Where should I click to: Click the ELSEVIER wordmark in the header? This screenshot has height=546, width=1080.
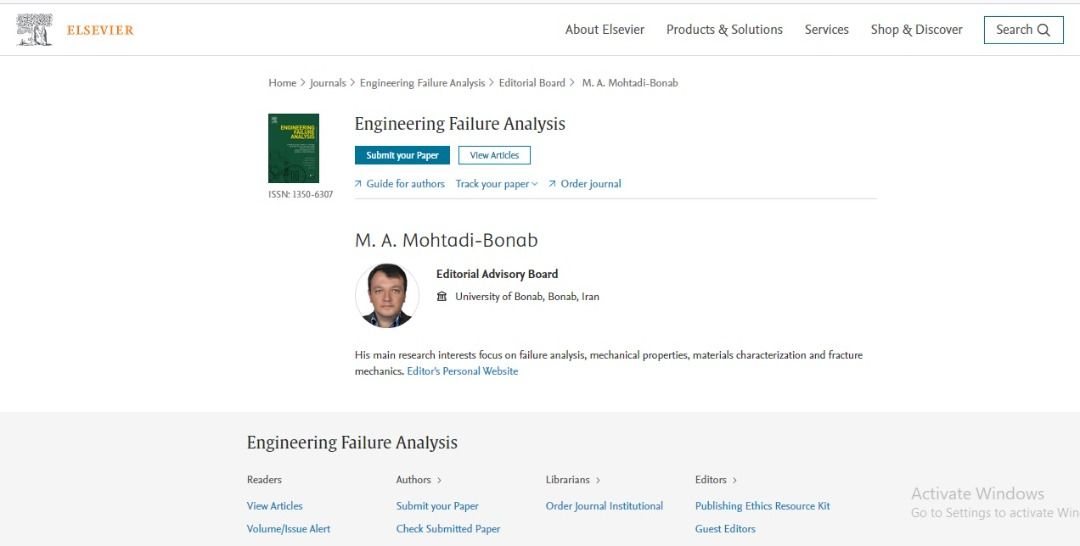[100, 30]
